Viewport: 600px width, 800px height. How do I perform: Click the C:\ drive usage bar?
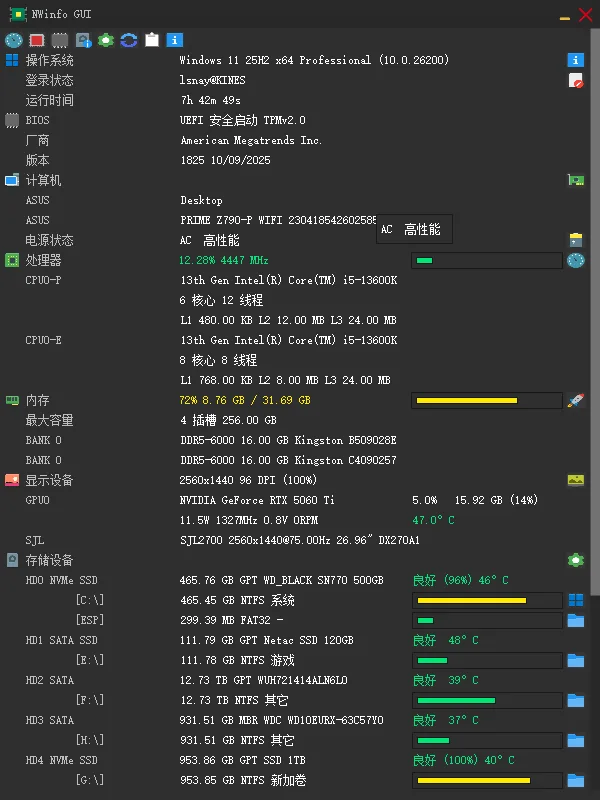coord(487,600)
